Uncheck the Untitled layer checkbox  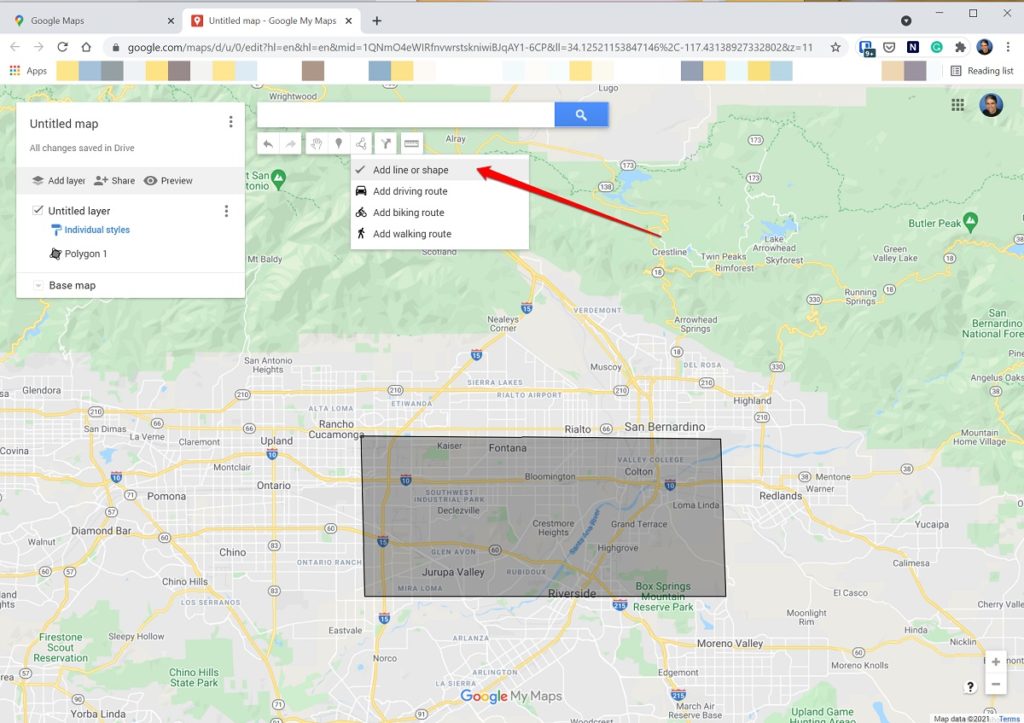tap(38, 210)
